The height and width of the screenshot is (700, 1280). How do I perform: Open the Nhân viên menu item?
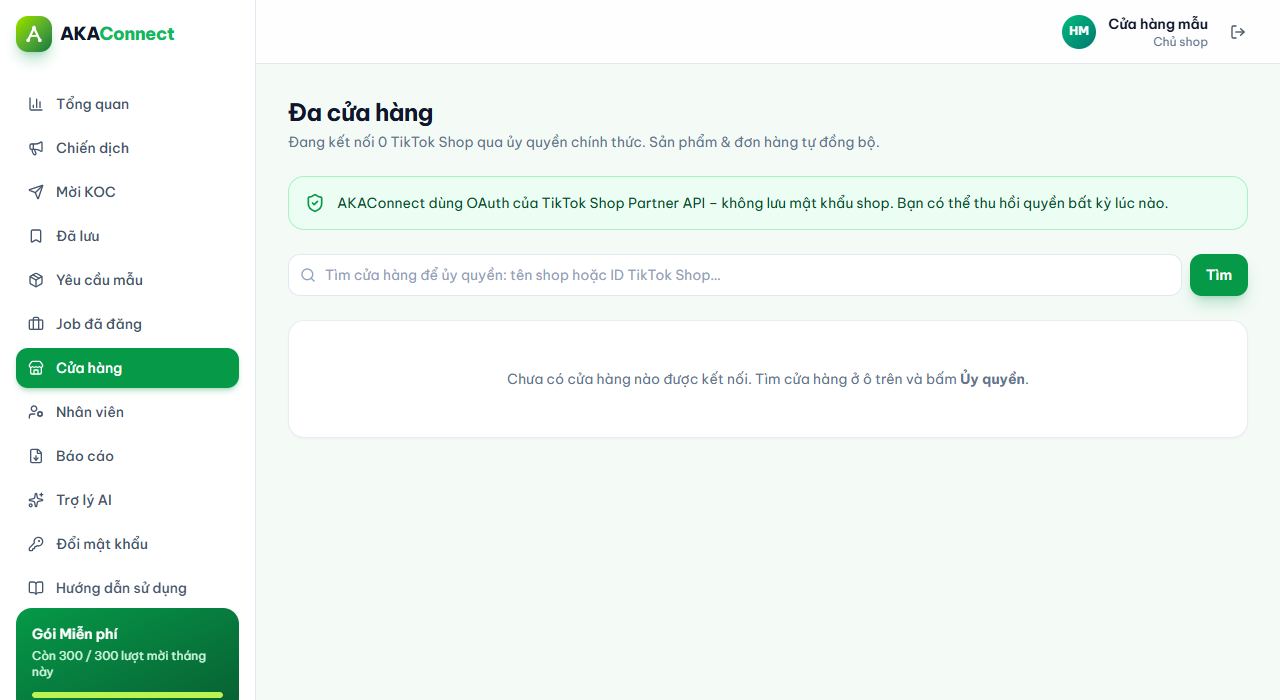tap(127, 412)
